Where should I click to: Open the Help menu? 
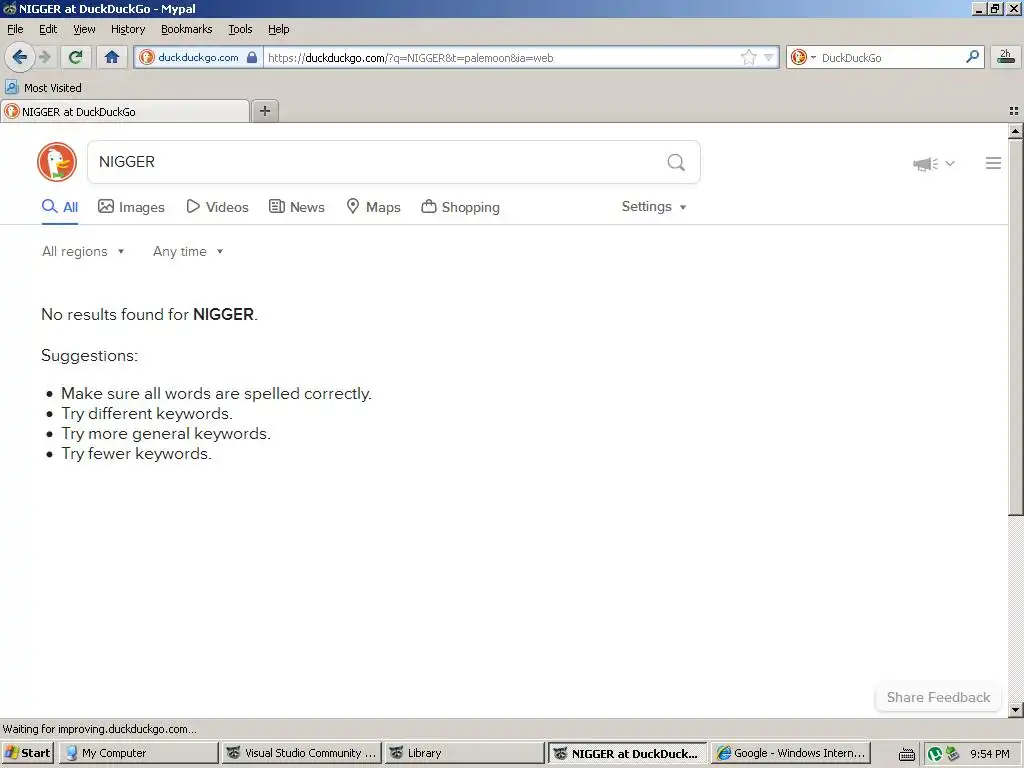tap(278, 29)
